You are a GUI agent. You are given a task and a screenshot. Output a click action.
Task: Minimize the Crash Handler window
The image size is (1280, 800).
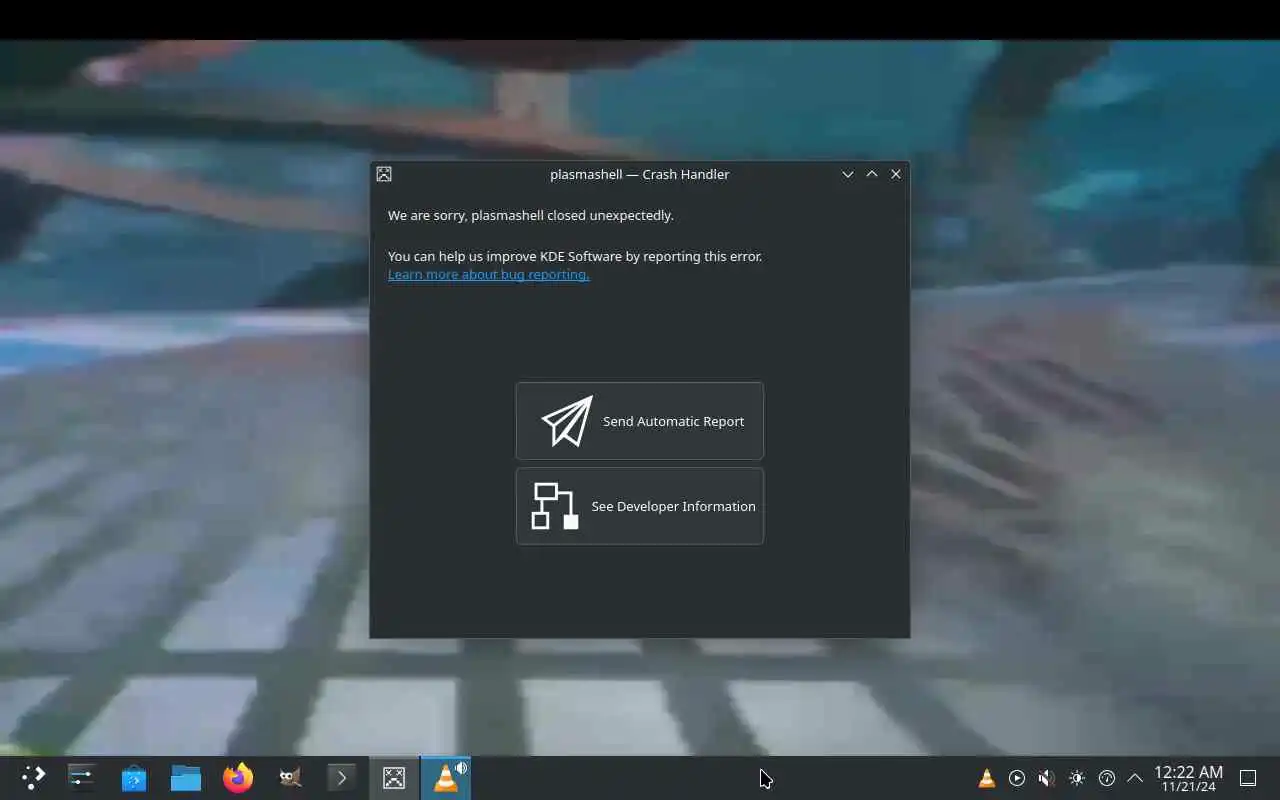(848, 174)
